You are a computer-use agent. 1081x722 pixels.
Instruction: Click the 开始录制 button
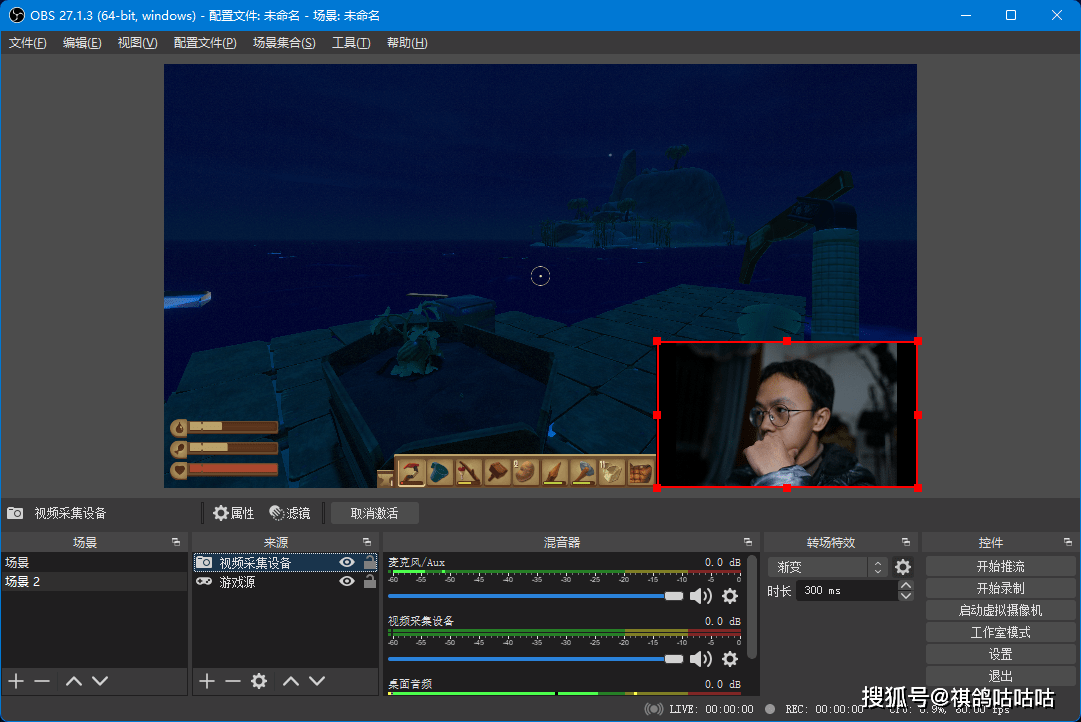click(x=1000, y=588)
